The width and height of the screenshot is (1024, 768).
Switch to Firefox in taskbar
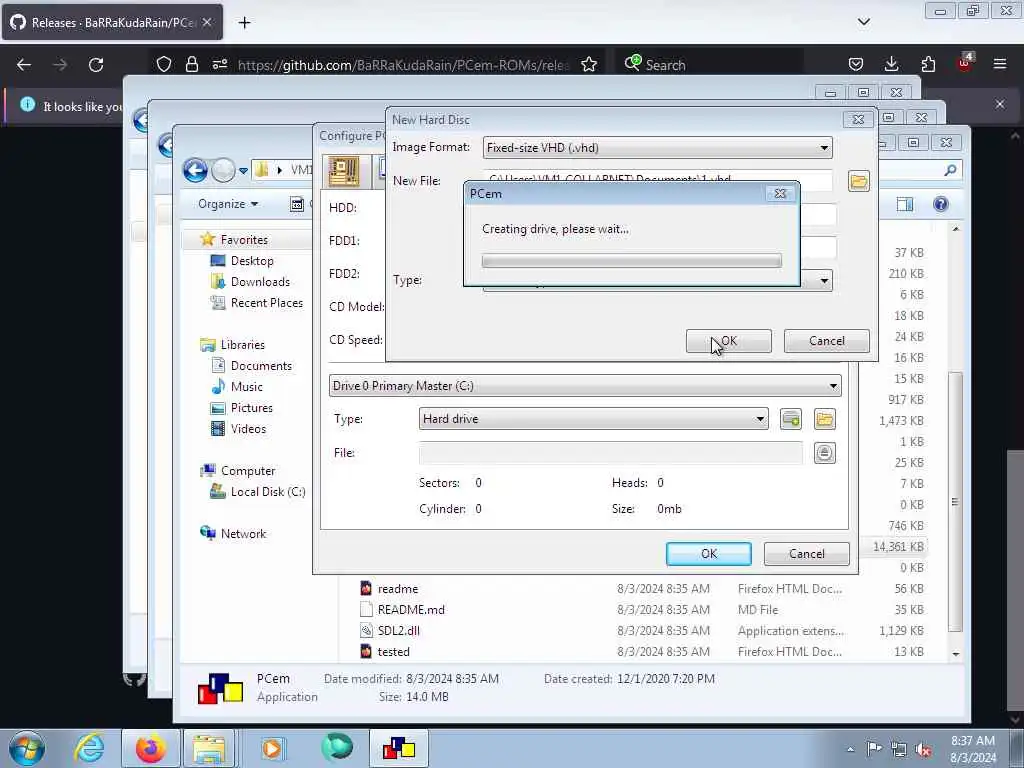[150, 748]
